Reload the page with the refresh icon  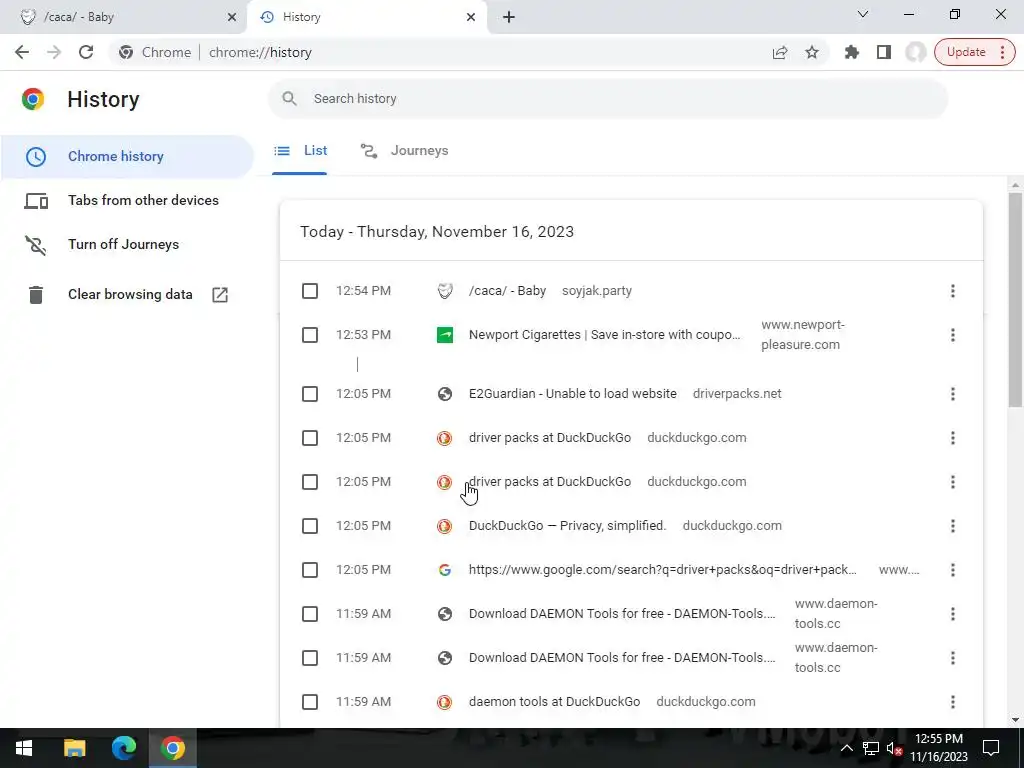tap(86, 52)
